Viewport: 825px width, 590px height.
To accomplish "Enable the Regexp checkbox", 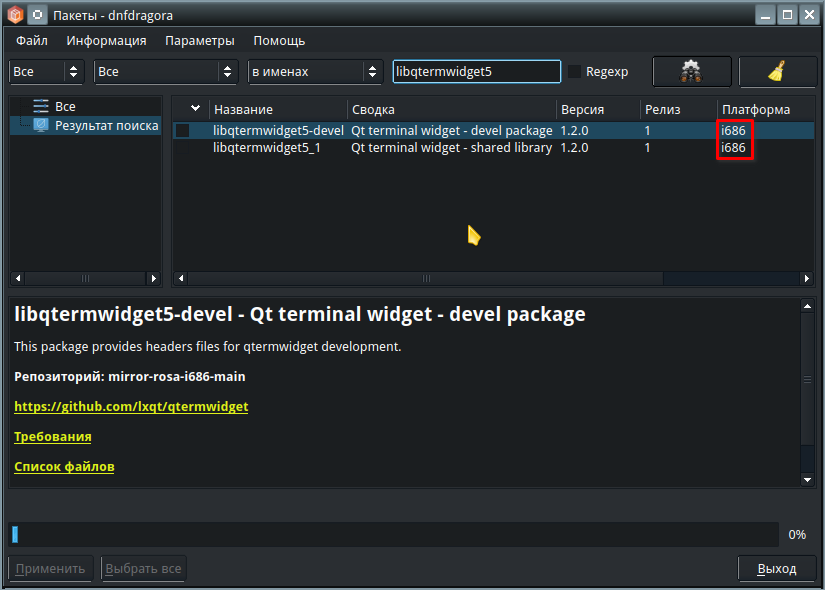I will [574, 72].
